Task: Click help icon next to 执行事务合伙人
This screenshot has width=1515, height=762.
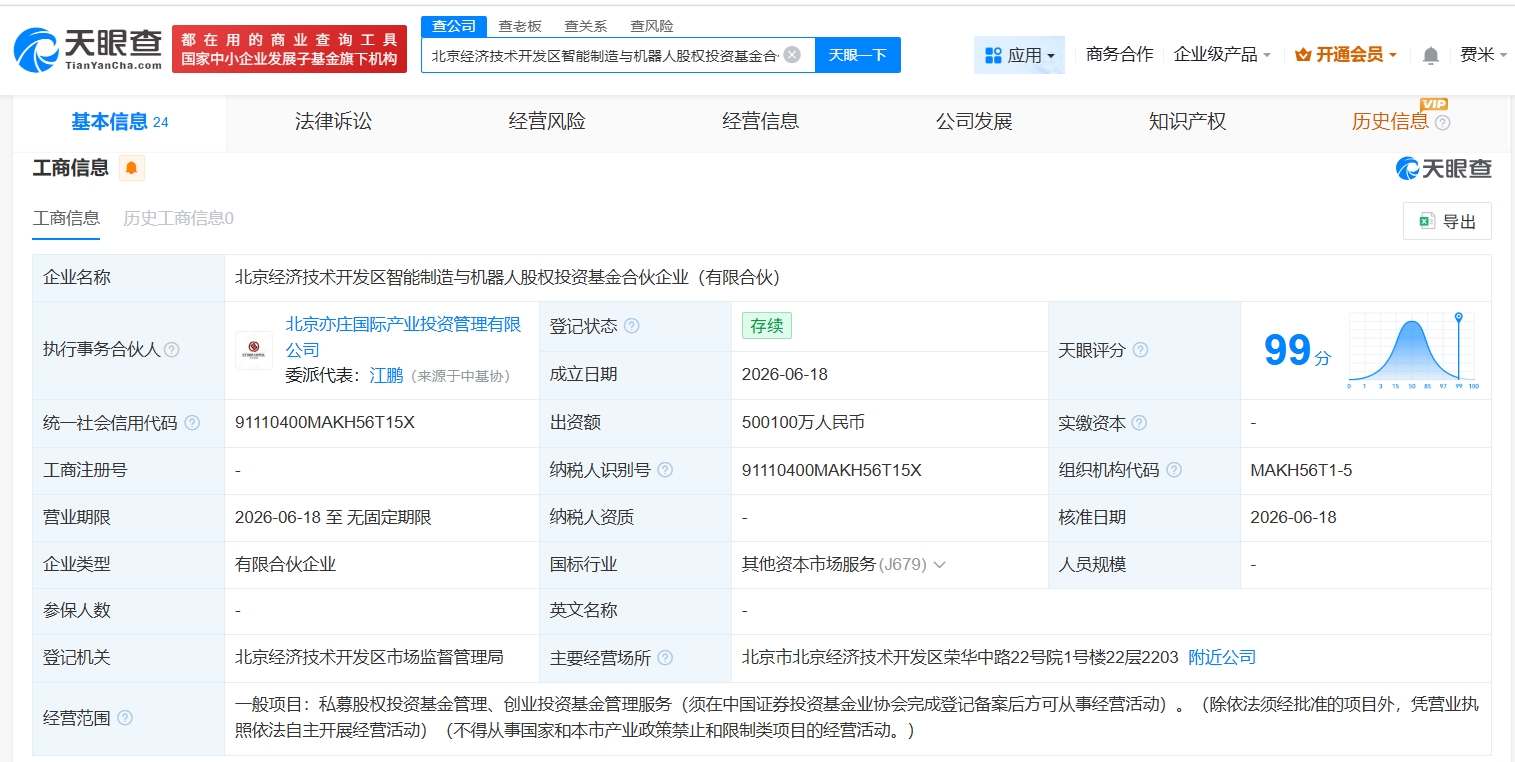Action: click(172, 350)
